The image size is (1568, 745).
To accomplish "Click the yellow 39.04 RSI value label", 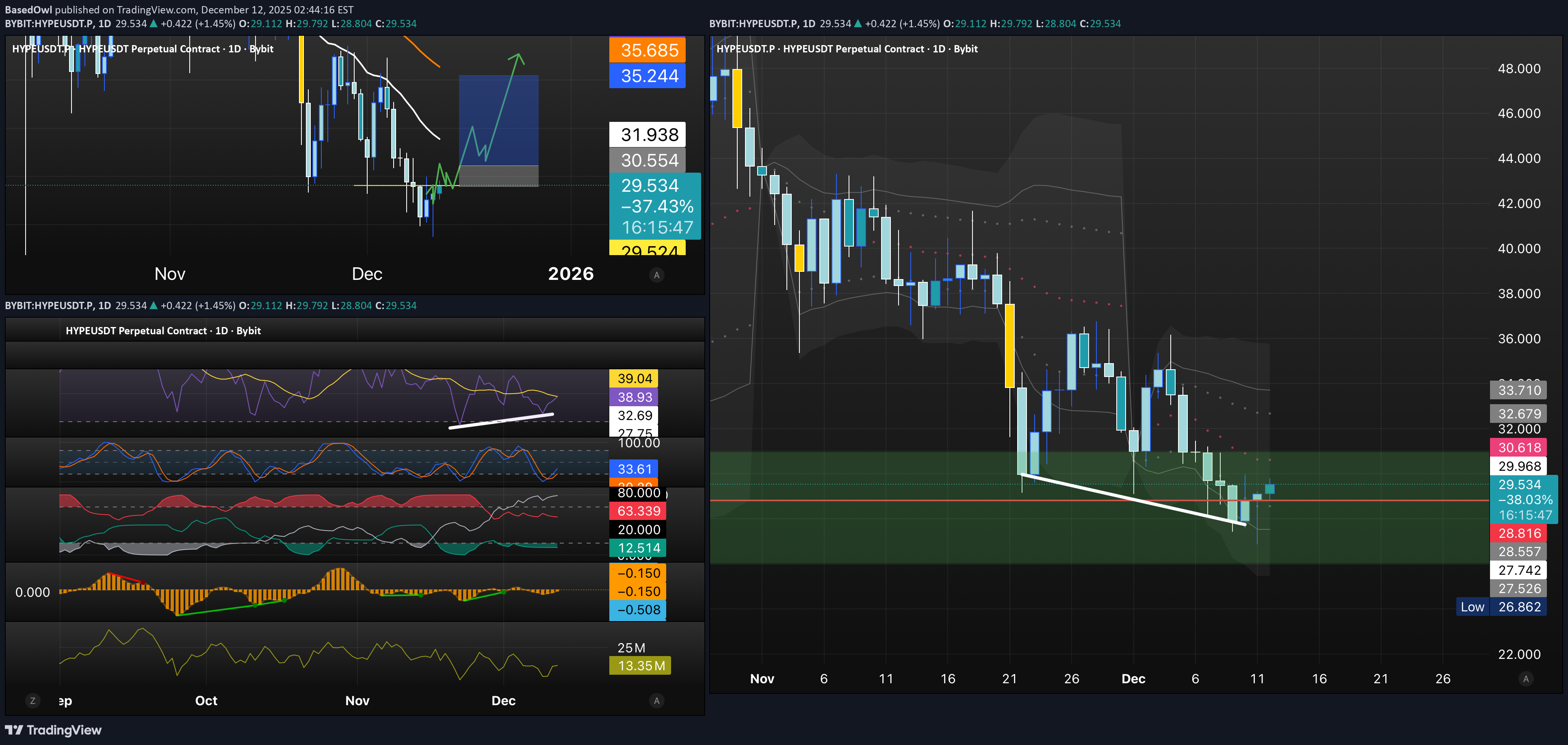I will (x=634, y=379).
